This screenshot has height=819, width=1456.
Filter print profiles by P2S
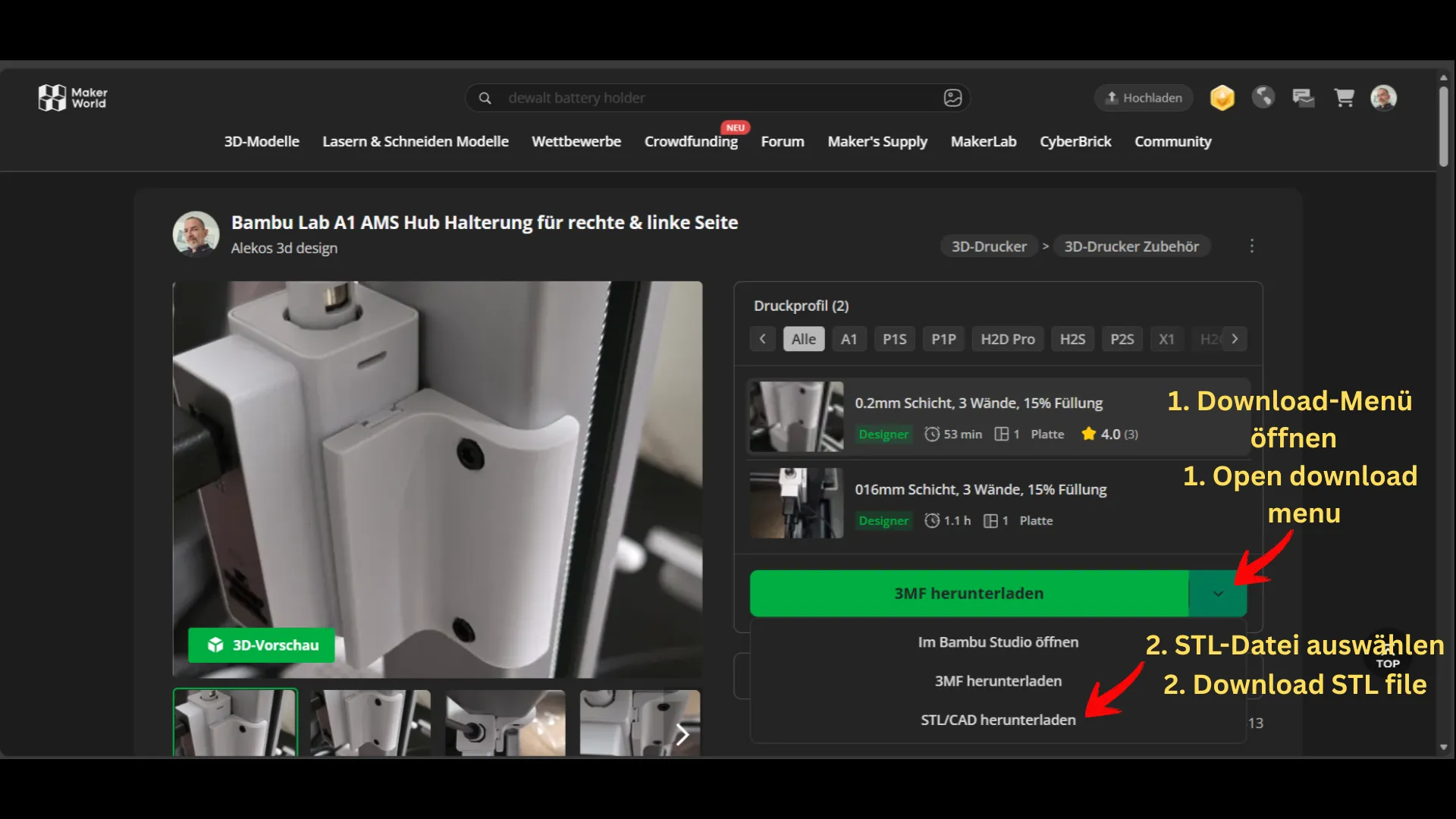[1122, 339]
